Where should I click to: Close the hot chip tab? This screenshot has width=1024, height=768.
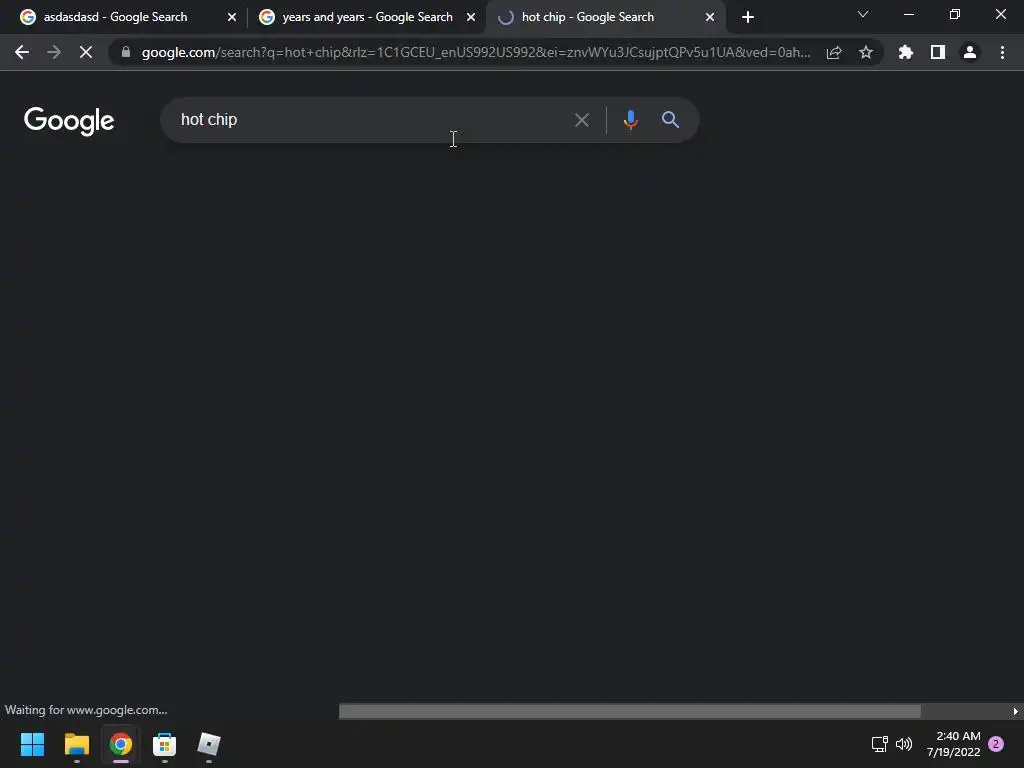710,18
